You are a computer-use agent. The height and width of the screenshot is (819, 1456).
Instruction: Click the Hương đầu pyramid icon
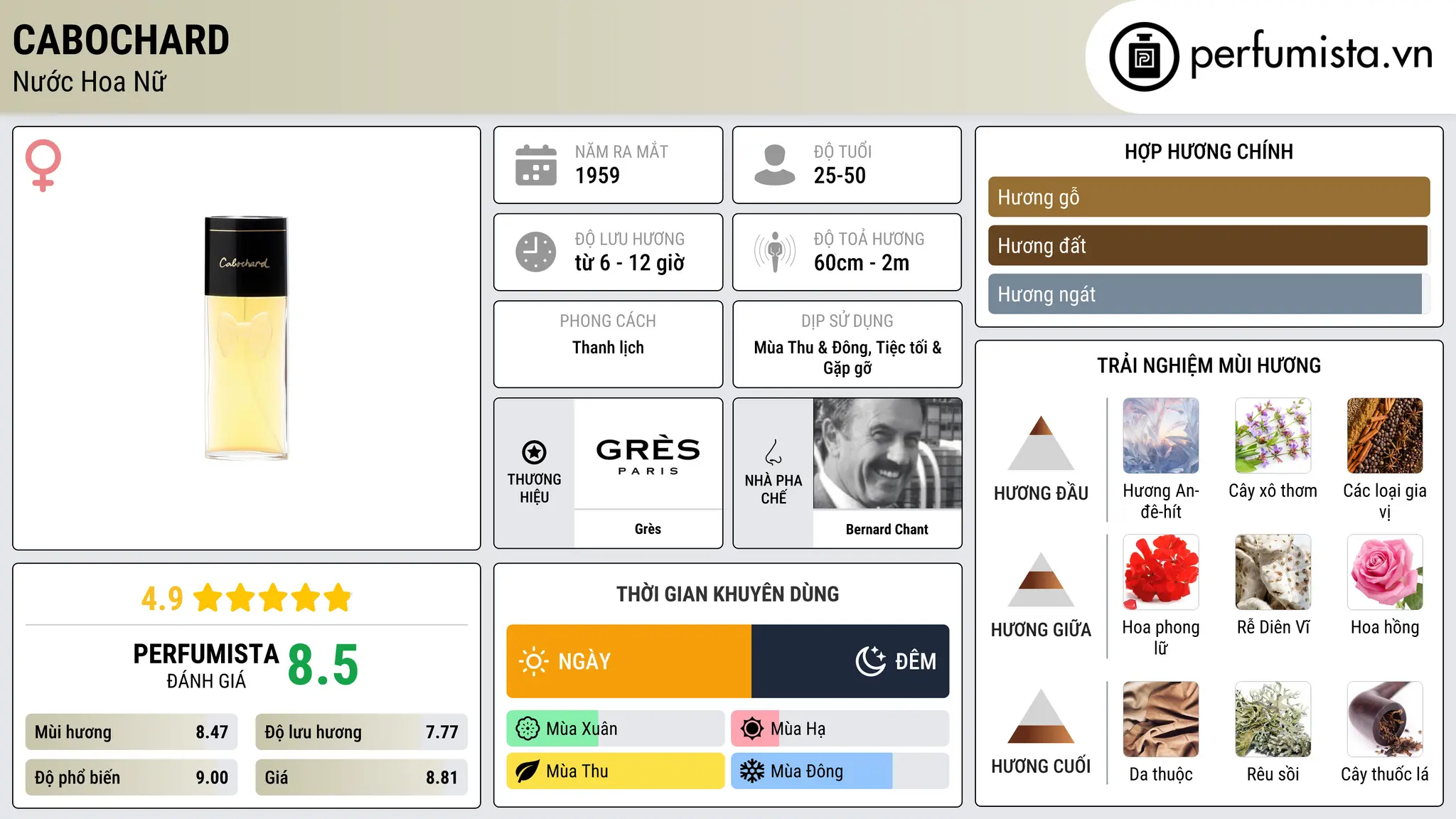(1041, 443)
